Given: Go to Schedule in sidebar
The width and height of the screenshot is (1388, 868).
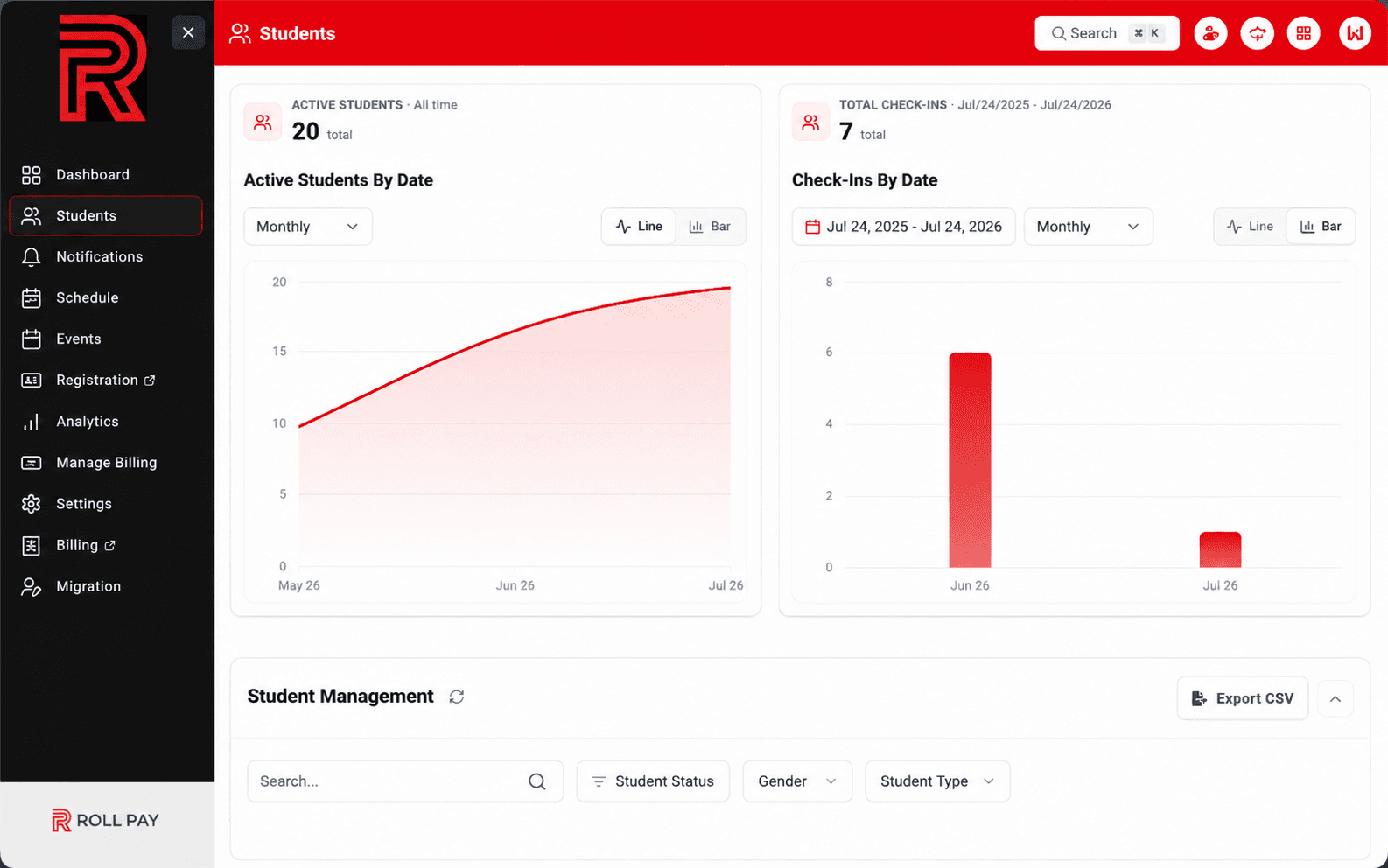Looking at the screenshot, I should click(x=106, y=298).
